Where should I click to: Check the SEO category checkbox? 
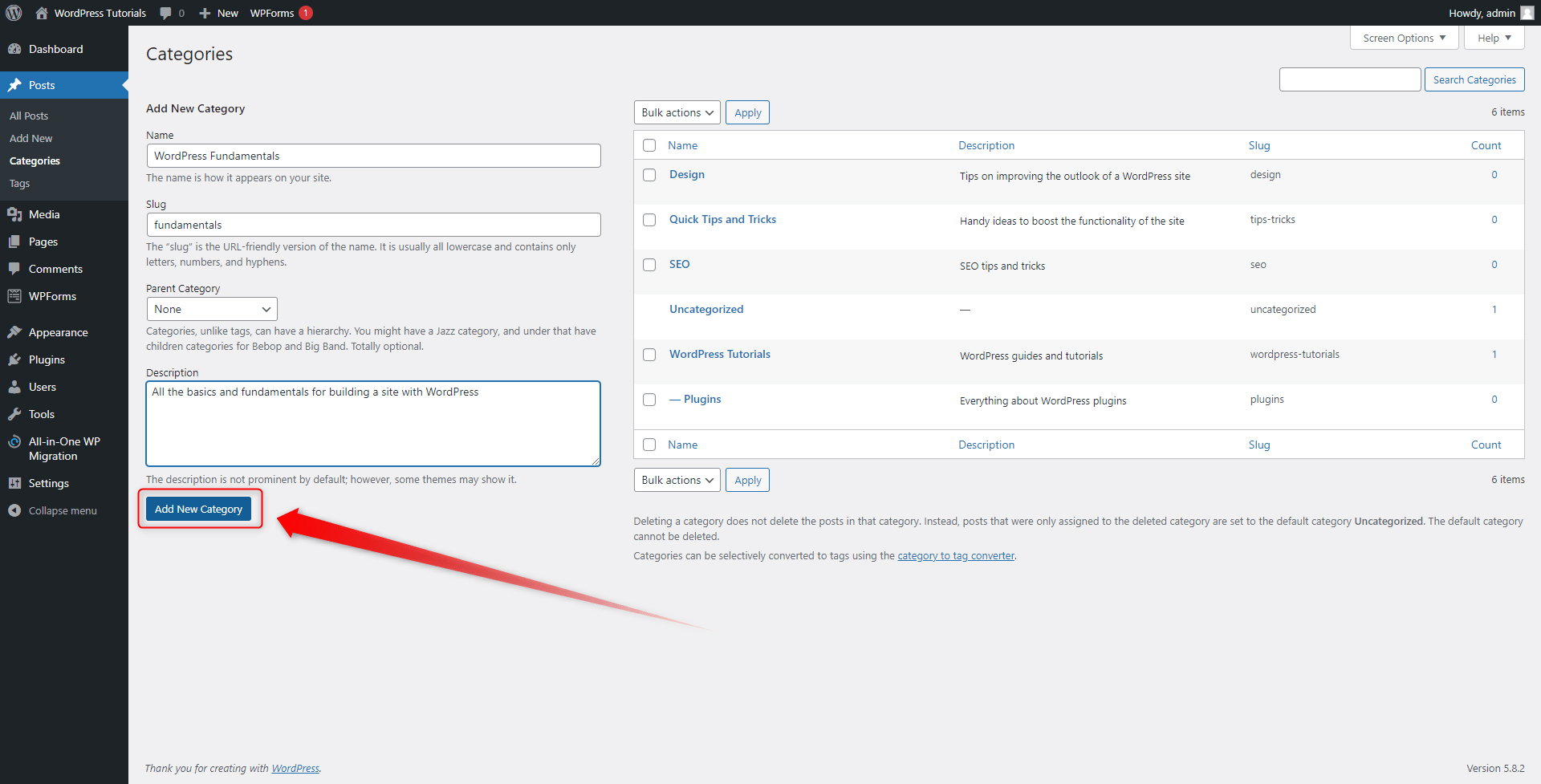649,265
